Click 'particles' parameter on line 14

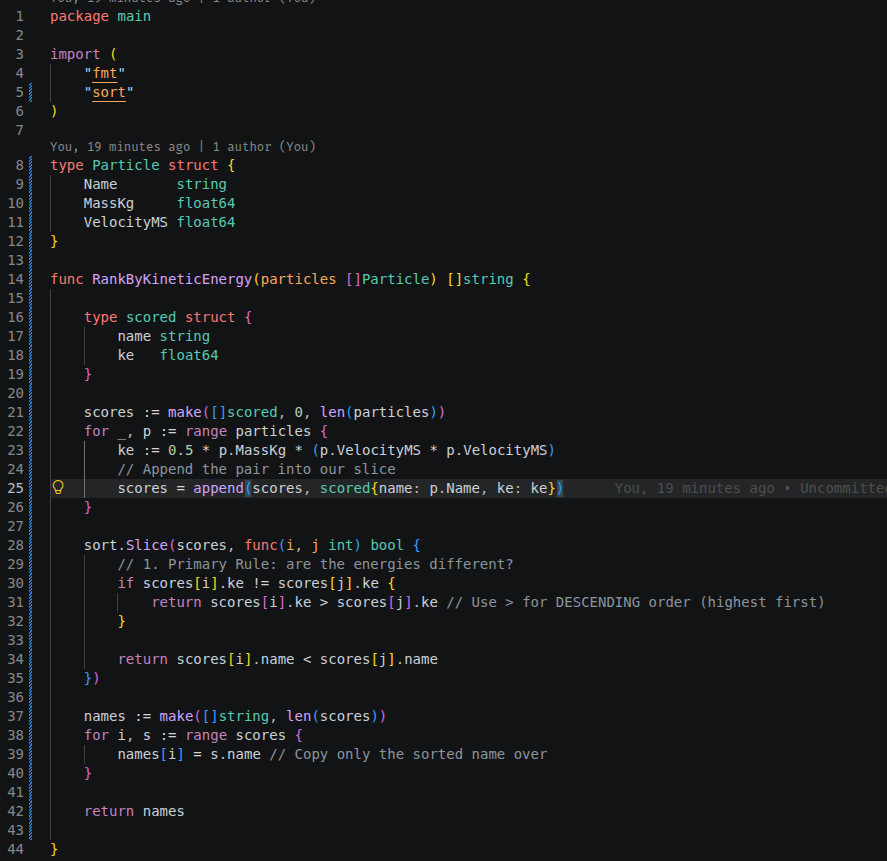(298, 279)
